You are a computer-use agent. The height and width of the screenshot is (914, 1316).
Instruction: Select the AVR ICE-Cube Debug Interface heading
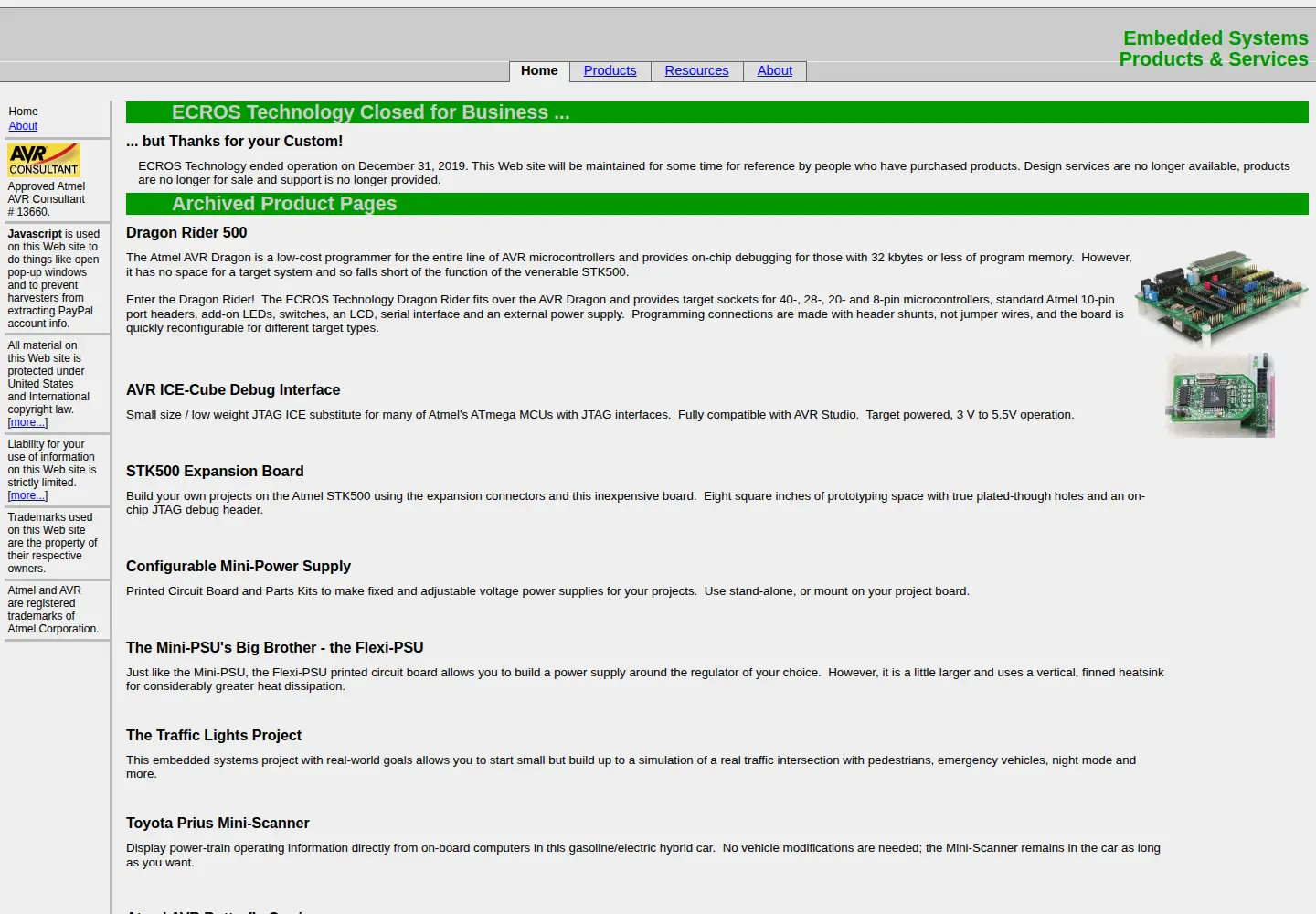click(233, 390)
